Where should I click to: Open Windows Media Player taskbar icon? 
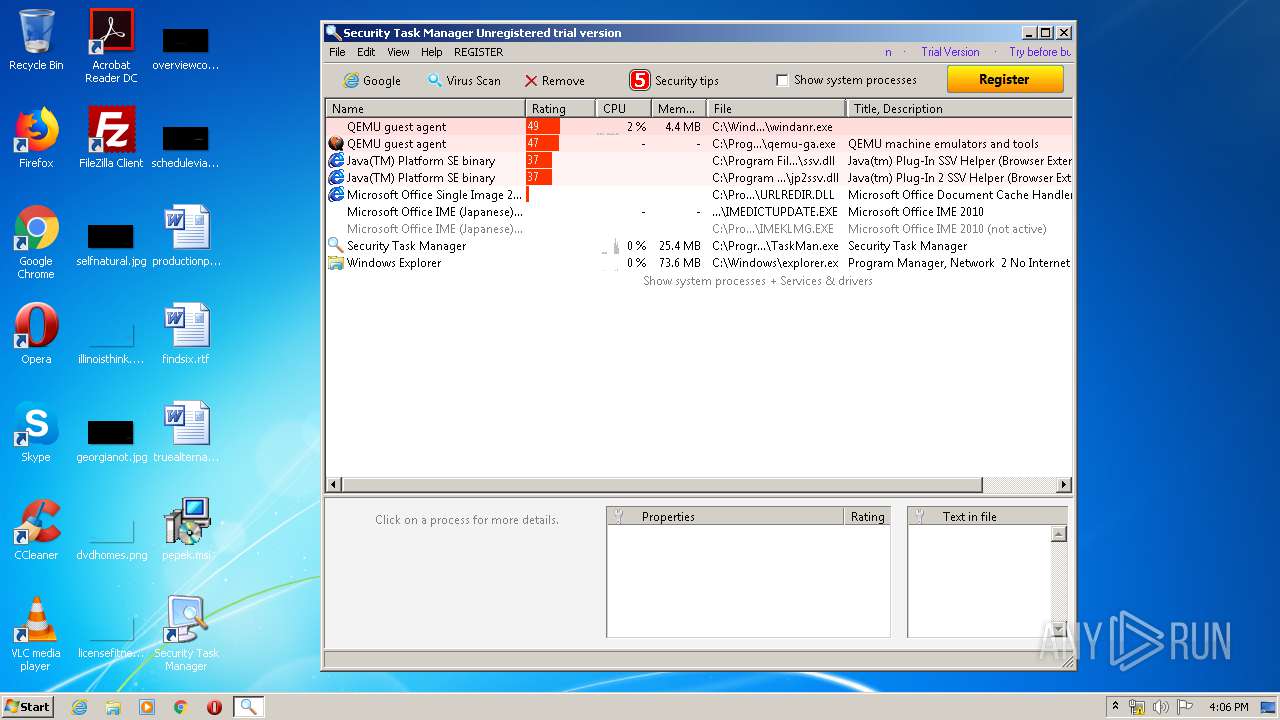(147, 707)
